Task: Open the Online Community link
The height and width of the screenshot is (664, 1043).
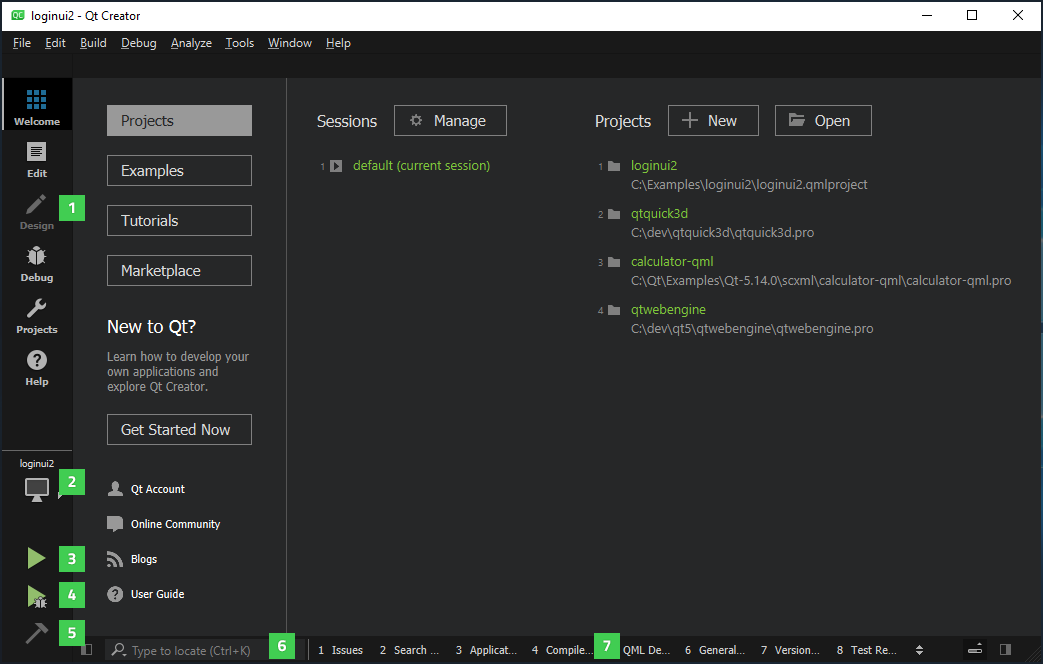Action: tap(176, 524)
